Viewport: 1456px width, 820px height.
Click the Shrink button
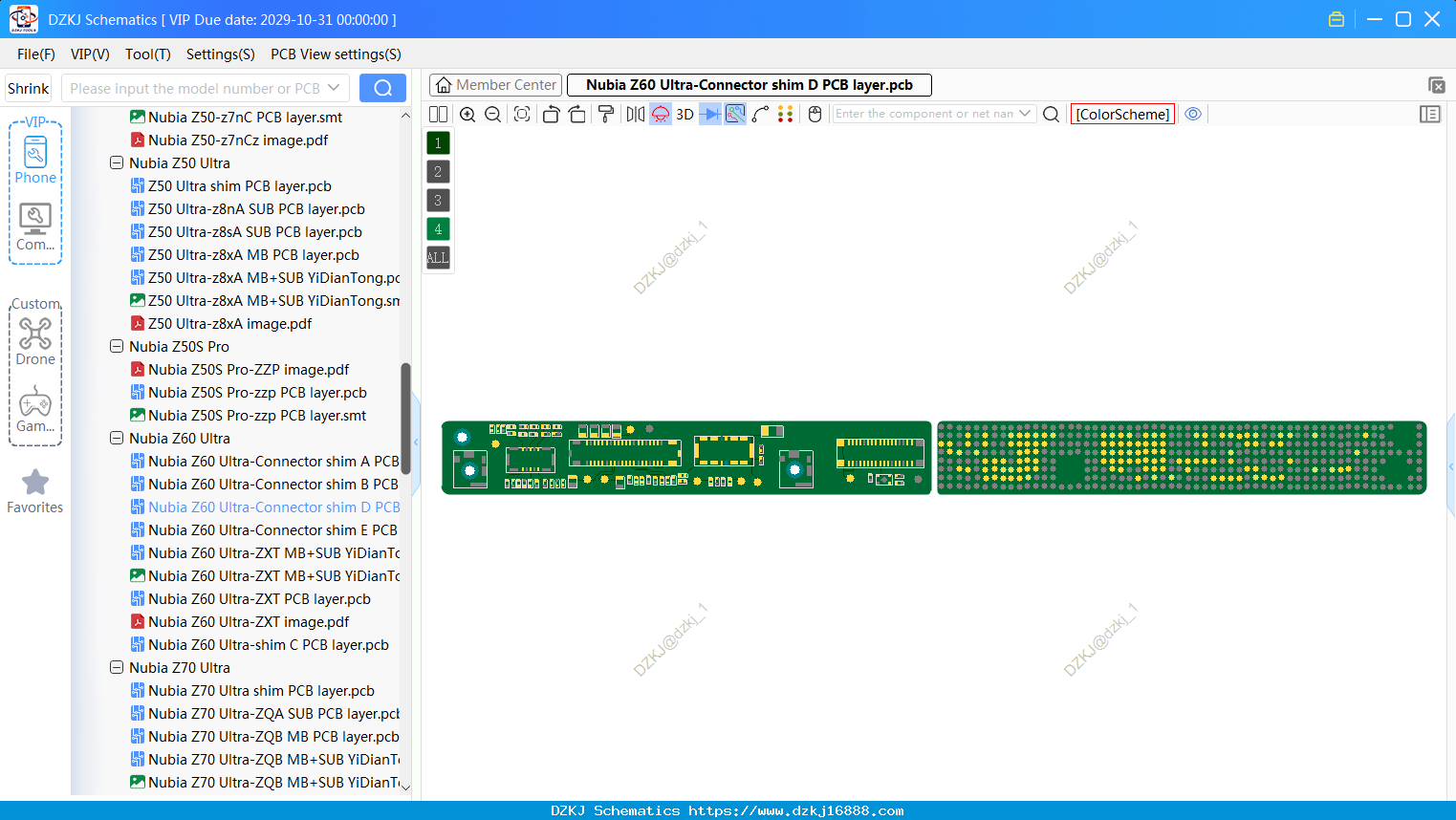(x=29, y=88)
